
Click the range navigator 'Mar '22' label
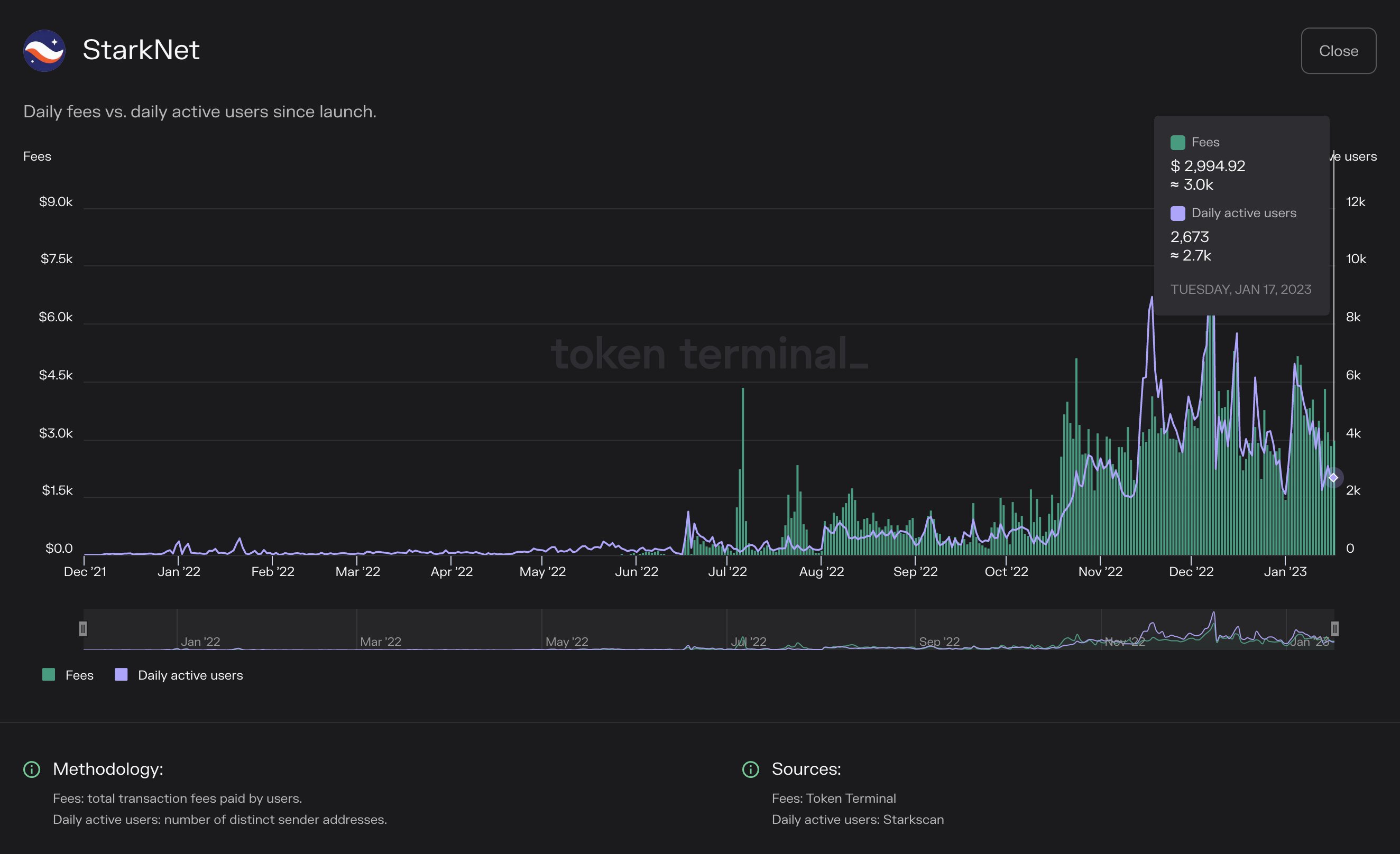380,641
